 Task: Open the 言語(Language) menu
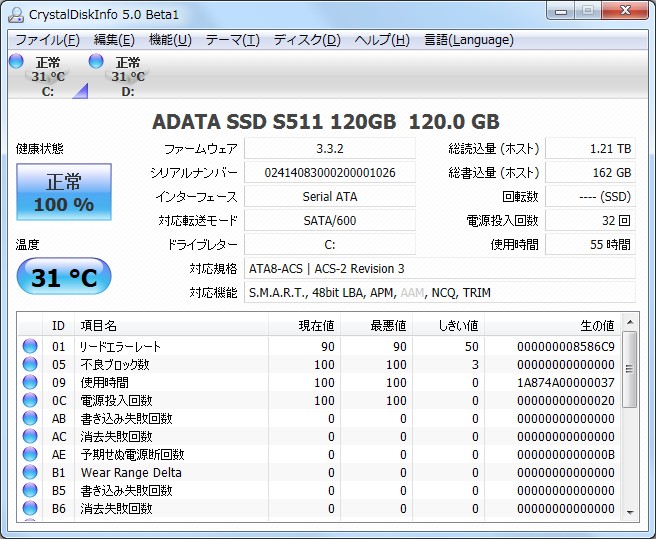(x=469, y=40)
